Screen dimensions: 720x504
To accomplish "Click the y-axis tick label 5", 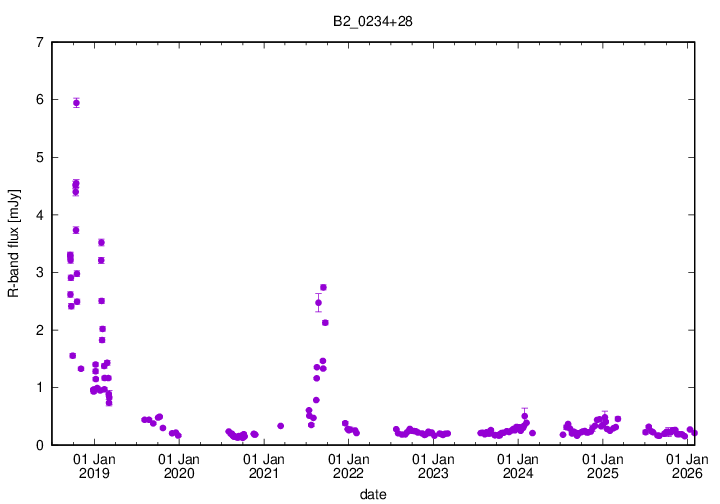I will point(38,157).
